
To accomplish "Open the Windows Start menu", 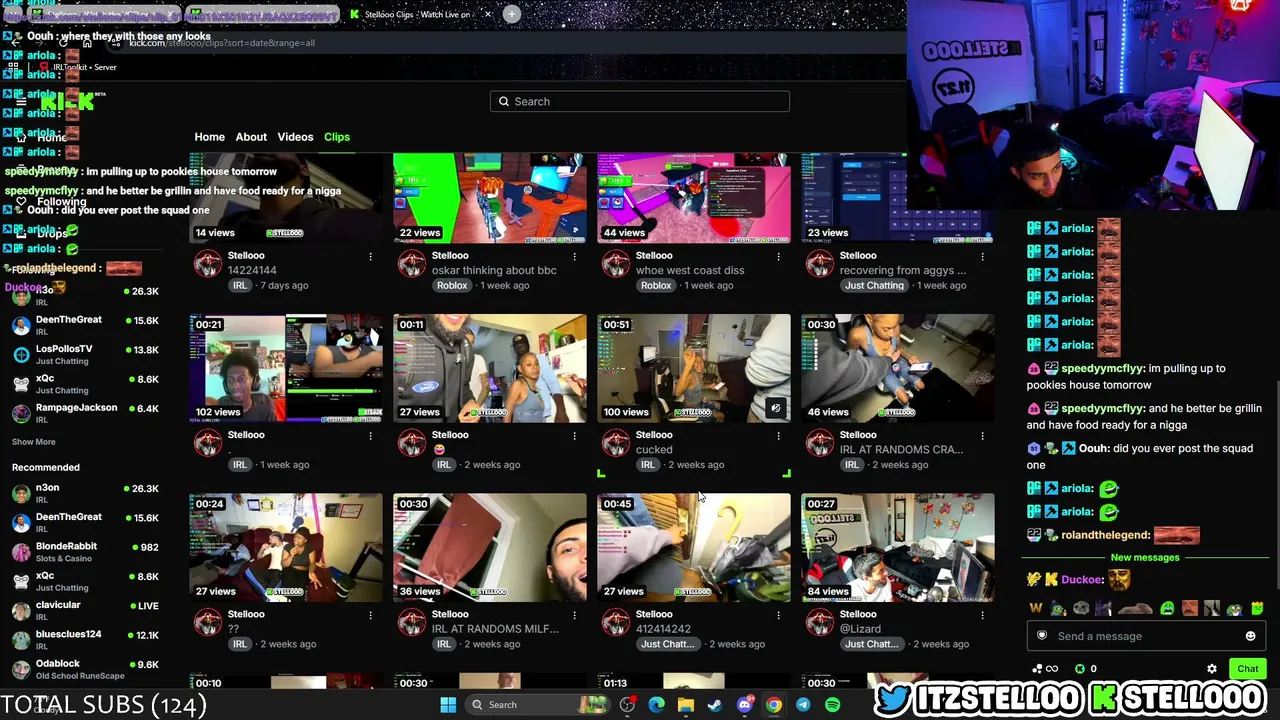I will pos(448,705).
